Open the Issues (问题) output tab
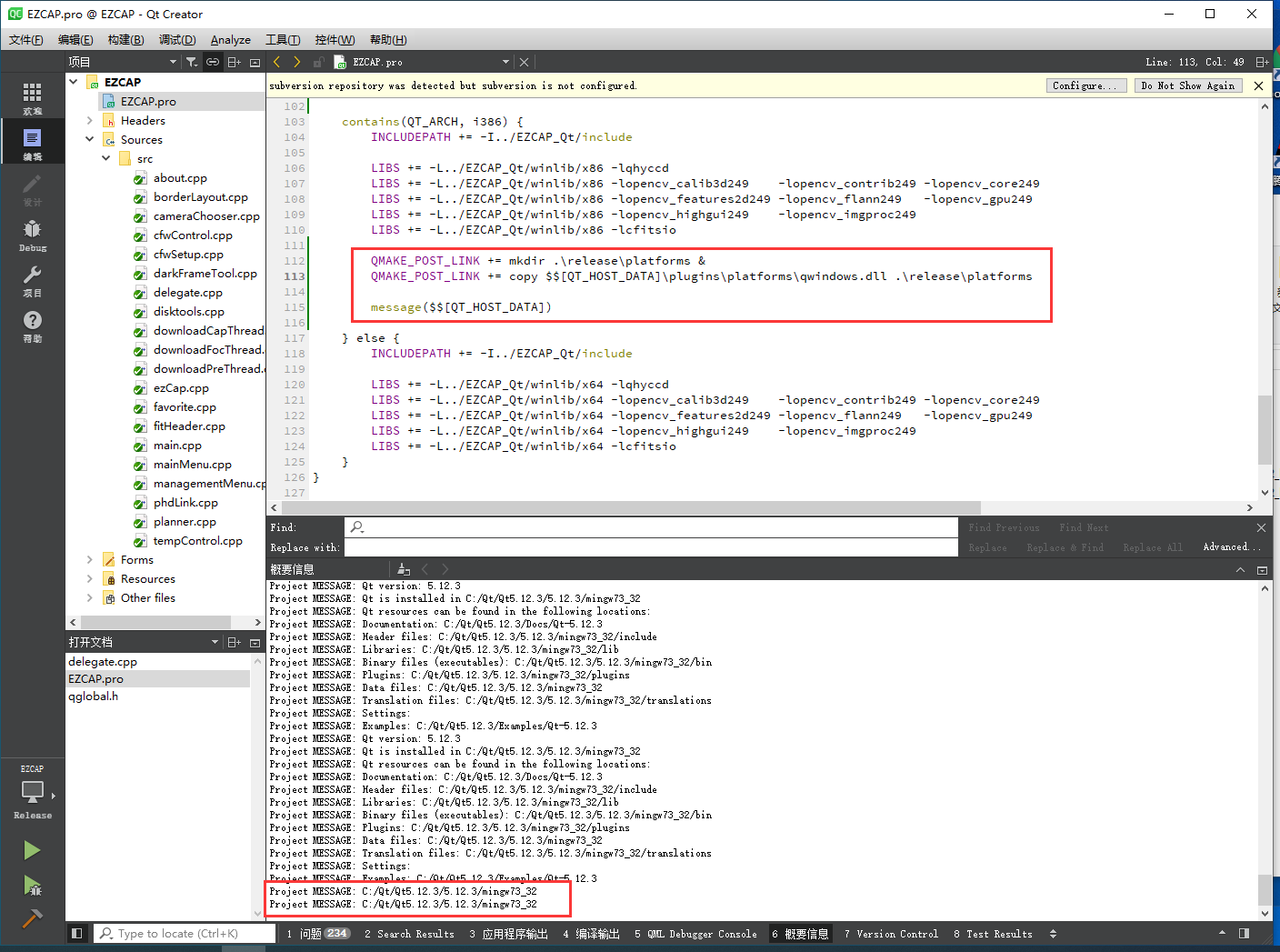 pyautogui.click(x=317, y=934)
